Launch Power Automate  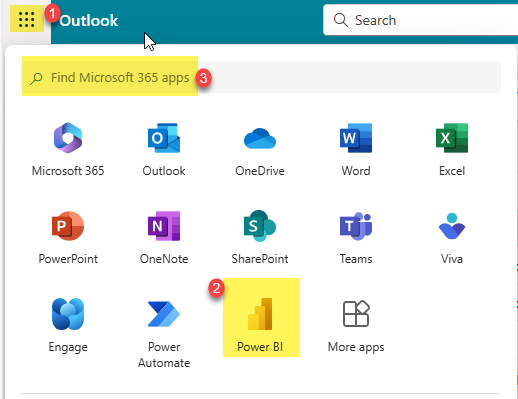(x=164, y=333)
